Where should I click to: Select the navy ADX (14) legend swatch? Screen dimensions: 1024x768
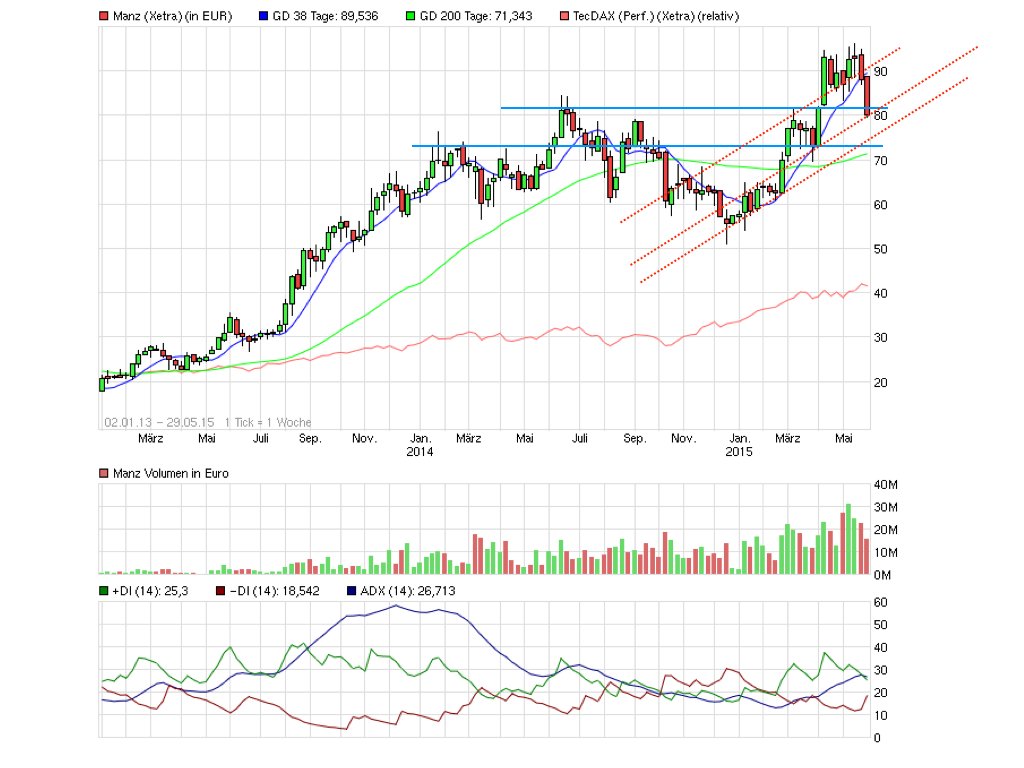[351, 591]
